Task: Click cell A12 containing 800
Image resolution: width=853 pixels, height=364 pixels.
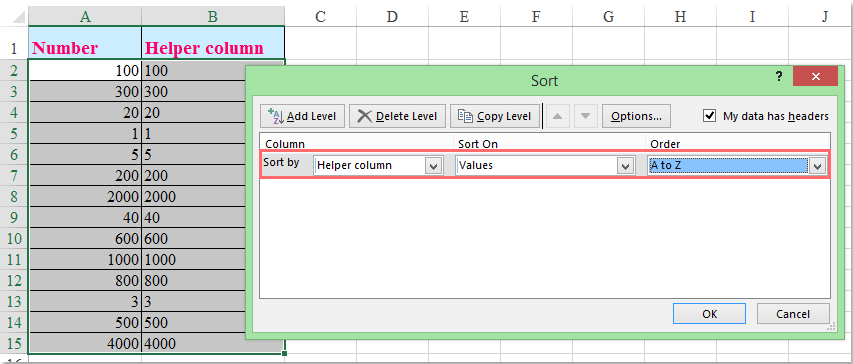Action: [x=85, y=281]
